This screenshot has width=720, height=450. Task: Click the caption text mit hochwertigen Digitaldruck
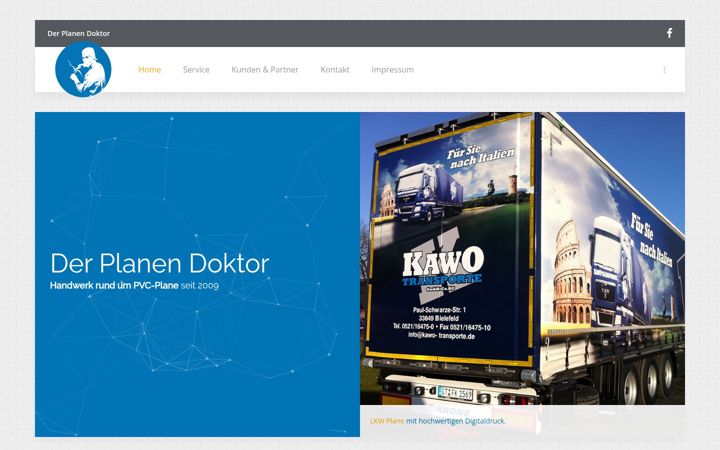pos(456,421)
